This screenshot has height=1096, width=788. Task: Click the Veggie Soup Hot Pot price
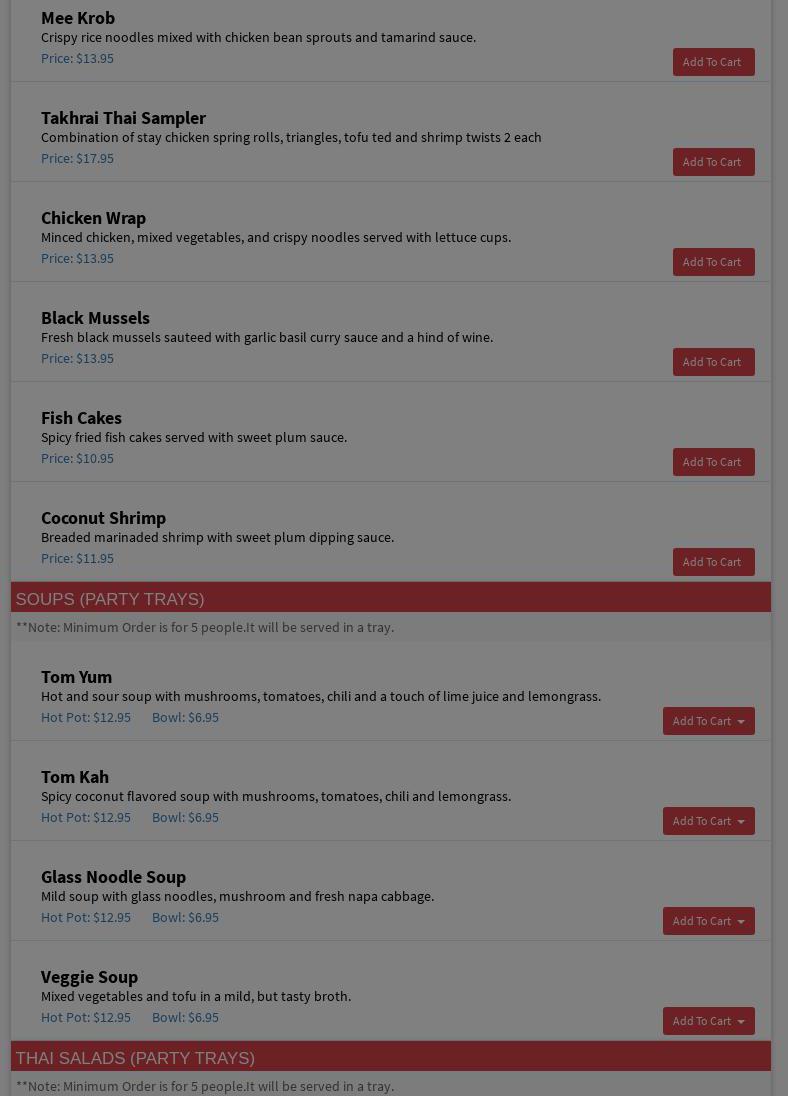[86, 1017]
